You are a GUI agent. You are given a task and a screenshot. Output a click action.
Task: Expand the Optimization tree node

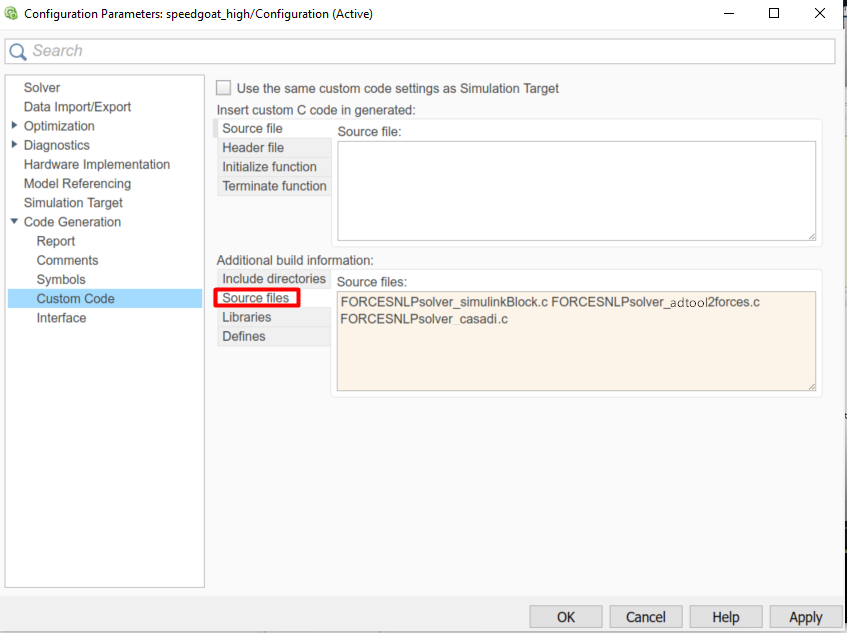[x=14, y=126]
